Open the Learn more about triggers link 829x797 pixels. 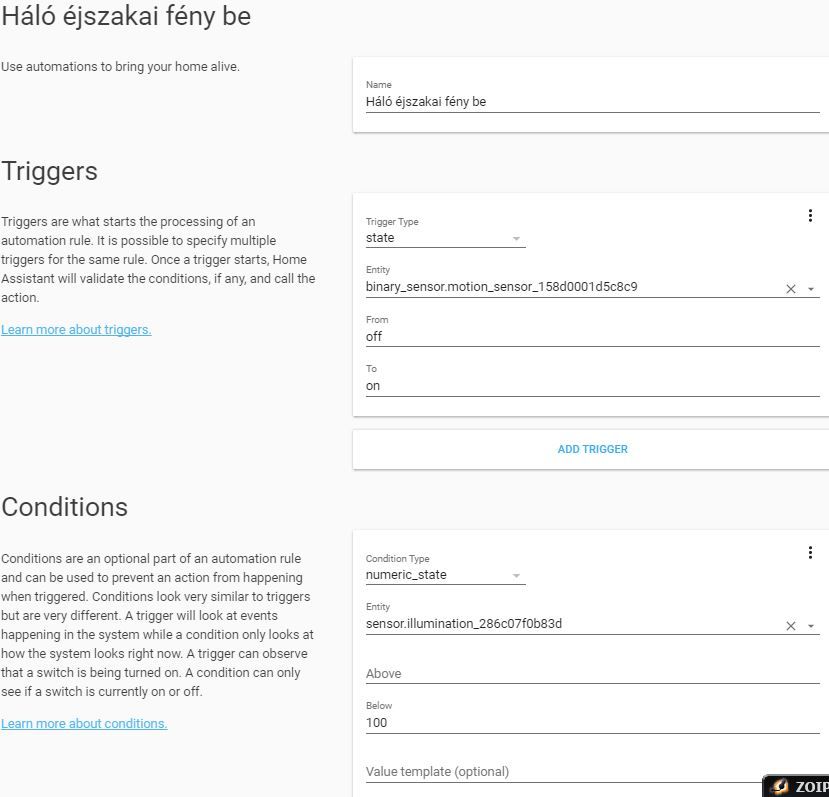tap(76, 329)
